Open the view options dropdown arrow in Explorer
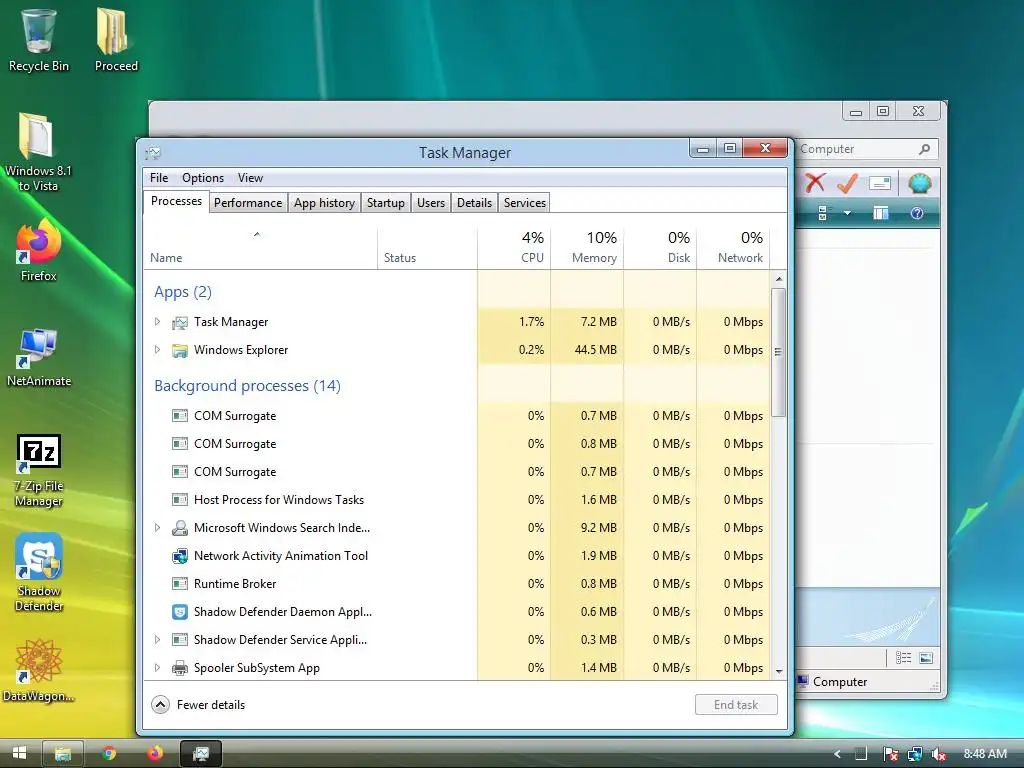The width and height of the screenshot is (1024, 768). (847, 213)
